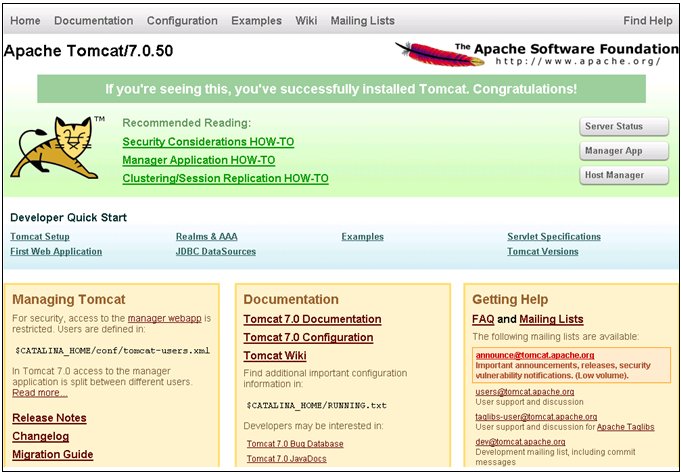Click the successfully installed Tomcat congratulations banner
681x474 pixels.
click(x=341, y=89)
